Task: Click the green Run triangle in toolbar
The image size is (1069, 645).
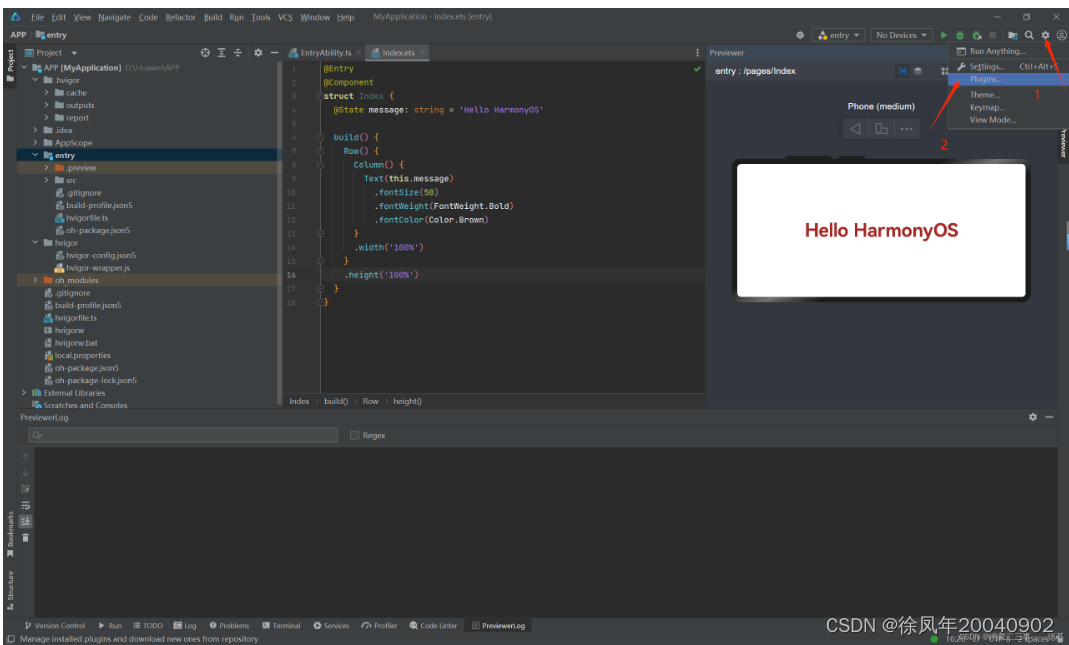Action: pos(944,35)
